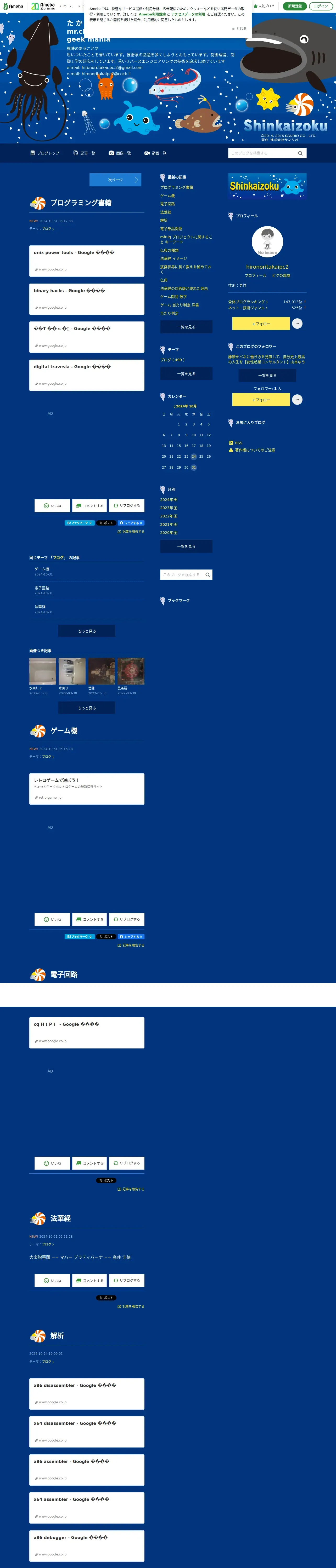This screenshot has height=1568, width=336.
Task: Click the Shinkaizoku sidebar banner
Action: click(x=267, y=186)
